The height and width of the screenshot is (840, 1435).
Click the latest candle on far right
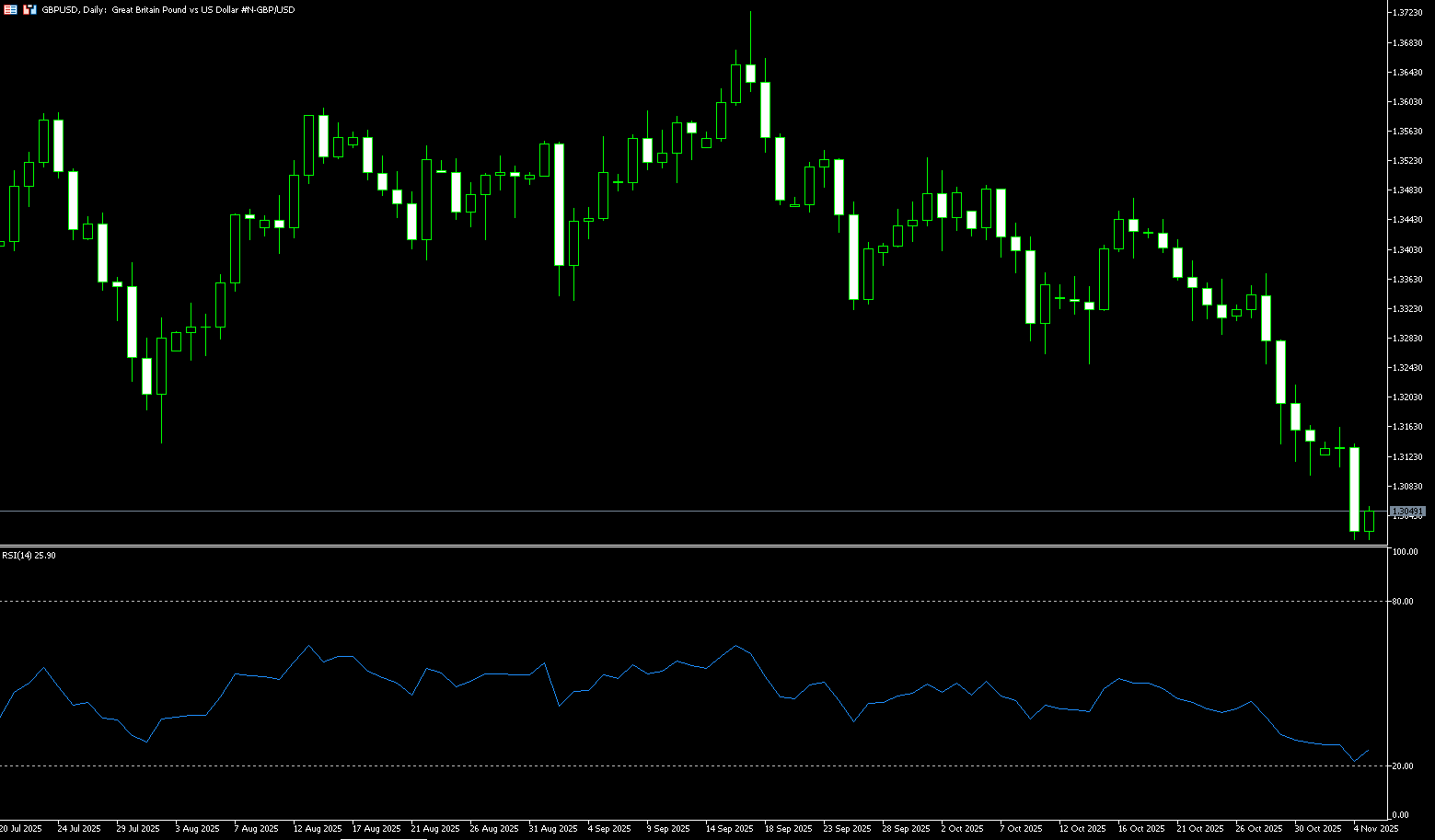1369,522
